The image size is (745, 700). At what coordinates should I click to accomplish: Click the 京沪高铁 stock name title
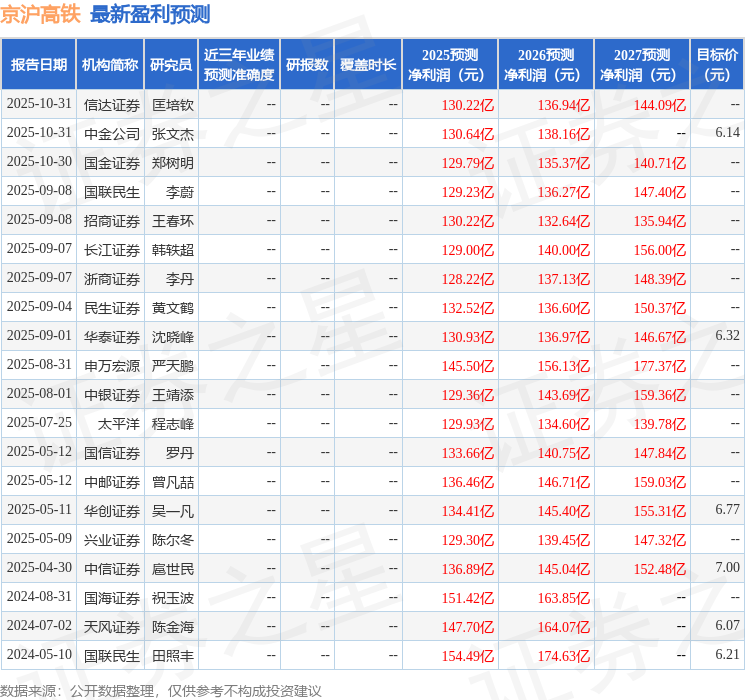click(41, 14)
